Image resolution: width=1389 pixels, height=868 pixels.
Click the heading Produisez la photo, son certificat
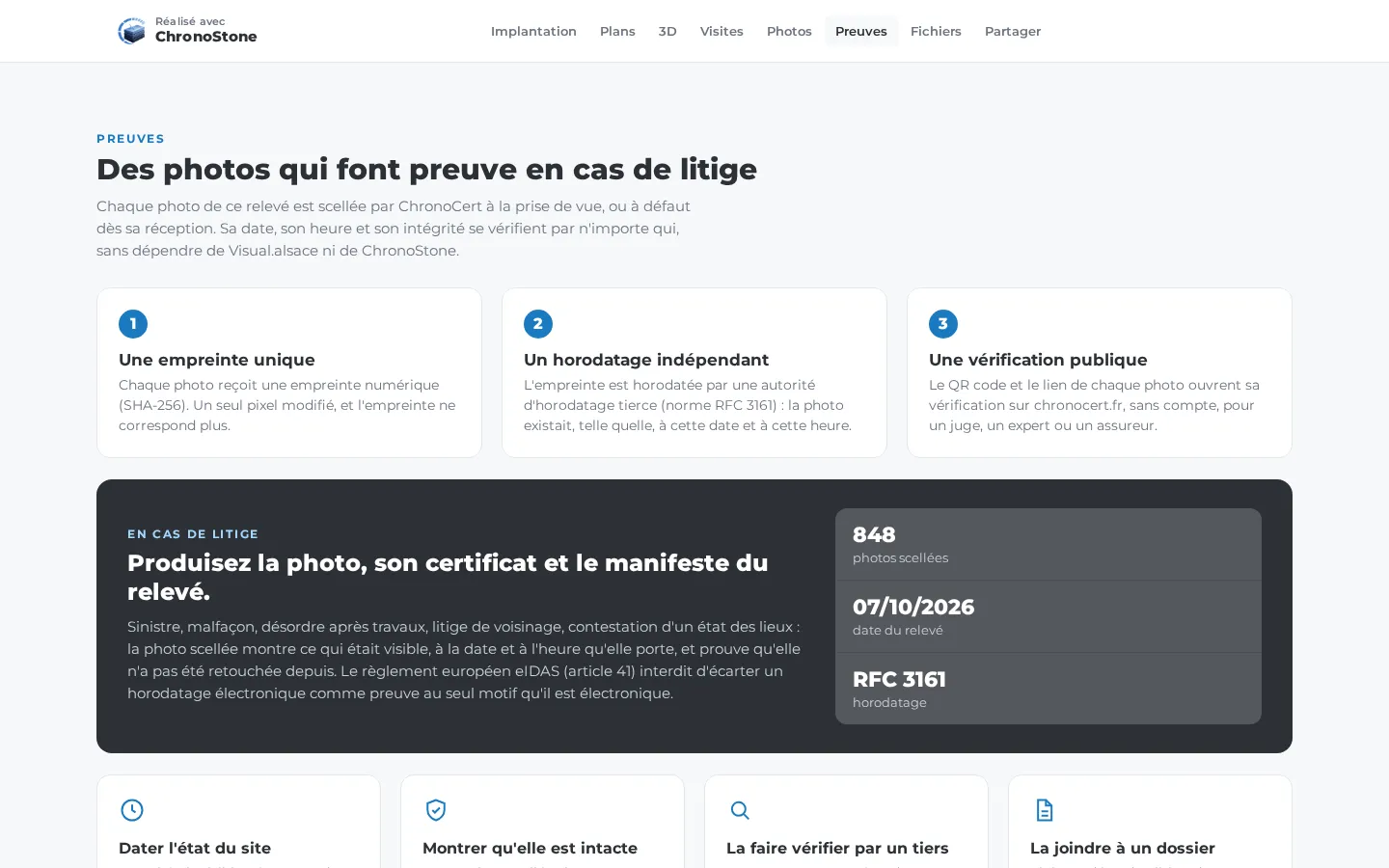(x=448, y=577)
